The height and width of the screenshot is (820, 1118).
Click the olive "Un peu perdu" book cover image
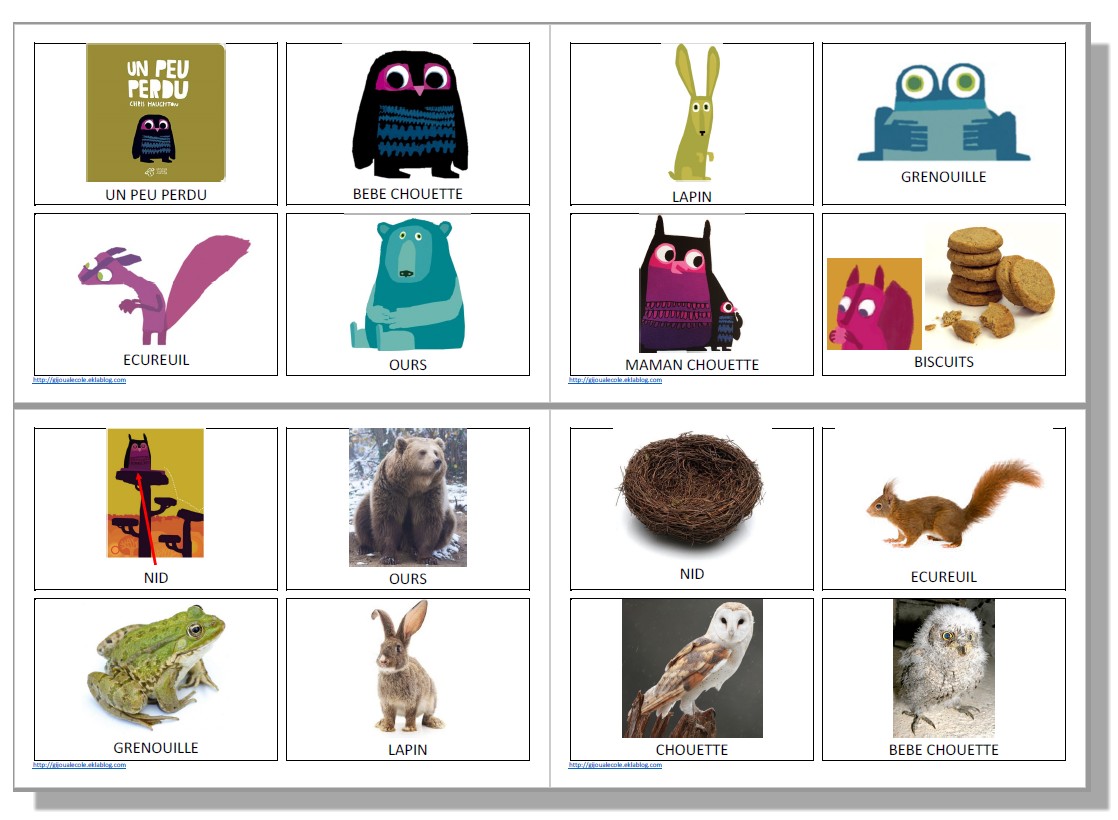[x=155, y=113]
